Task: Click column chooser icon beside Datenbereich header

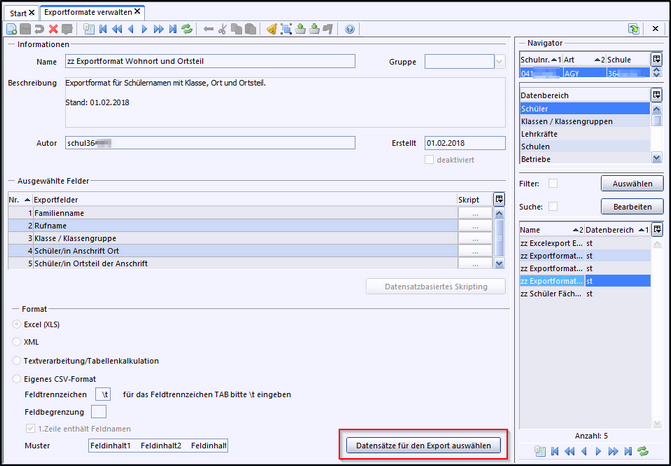Action: tap(656, 95)
